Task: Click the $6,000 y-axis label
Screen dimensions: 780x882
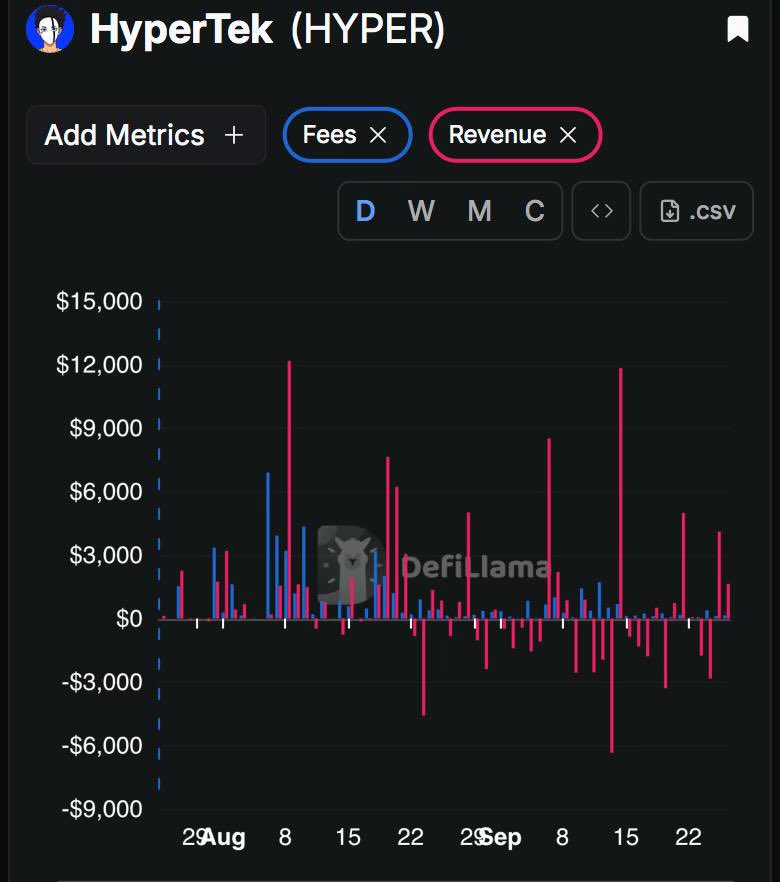Action: 106,492
